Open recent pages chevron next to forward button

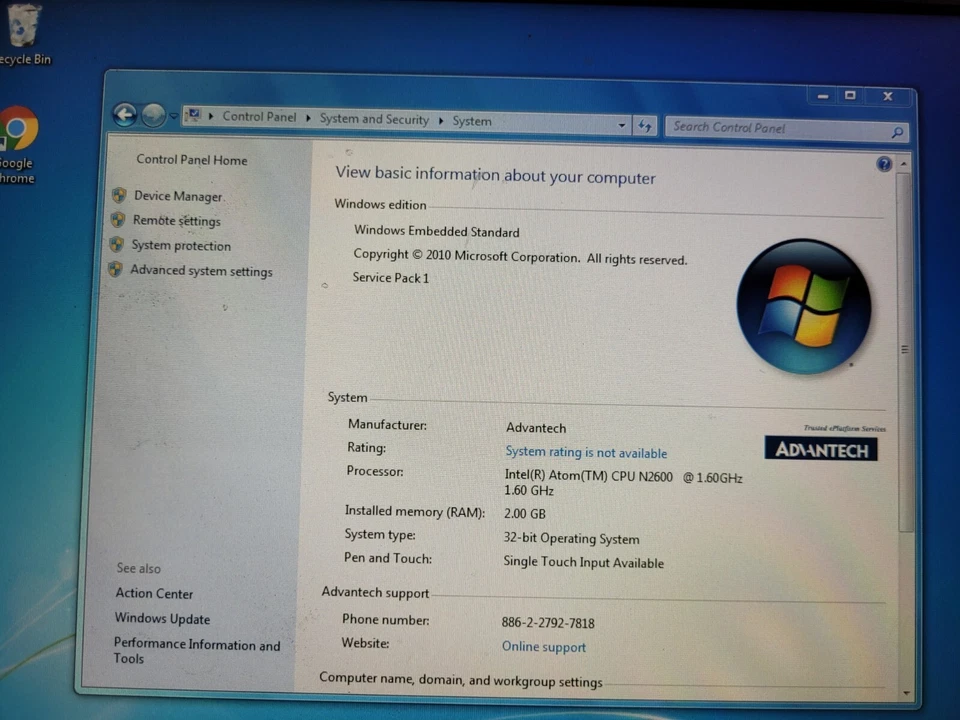point(173,116)
